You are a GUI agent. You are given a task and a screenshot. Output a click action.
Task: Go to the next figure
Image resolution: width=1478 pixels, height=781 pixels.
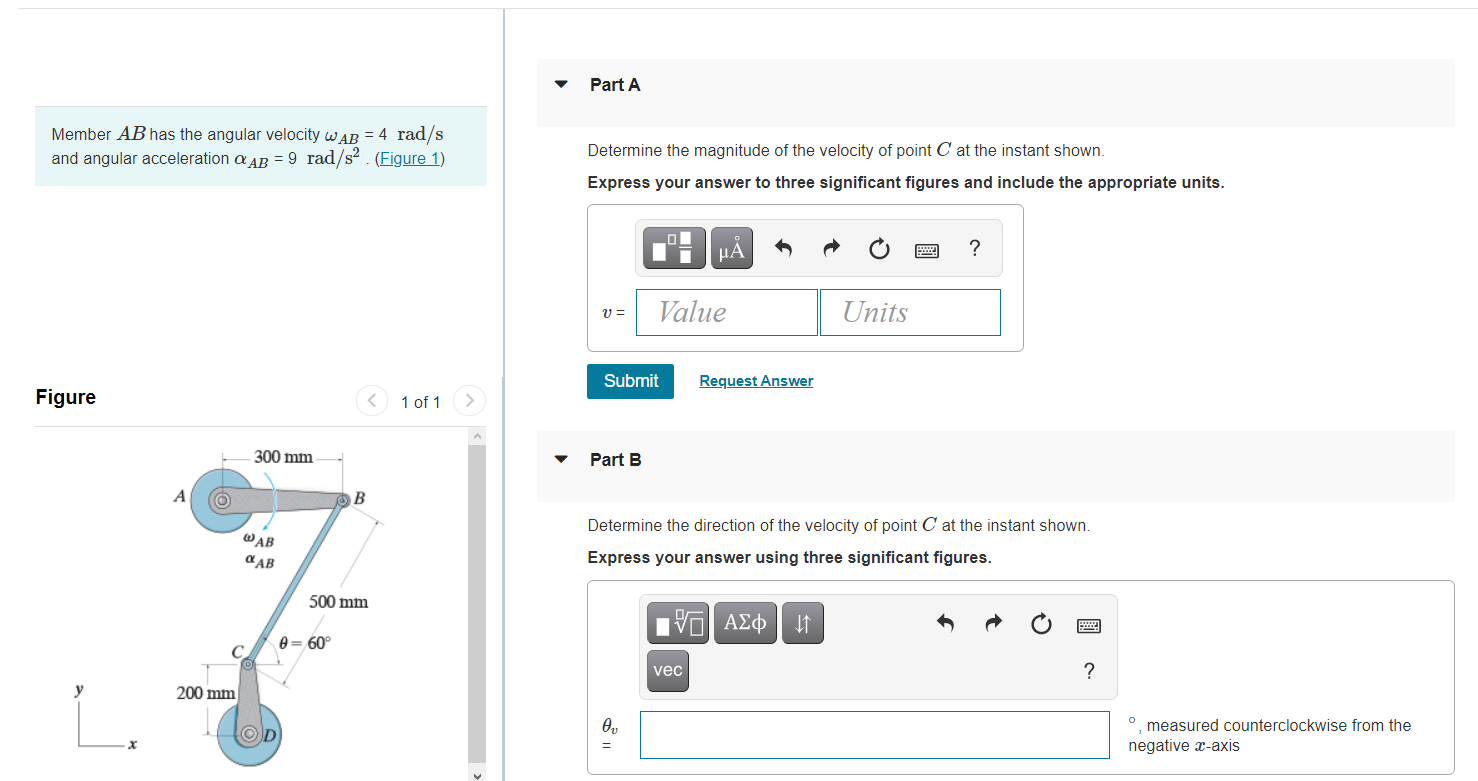click(x=470, y=401)
